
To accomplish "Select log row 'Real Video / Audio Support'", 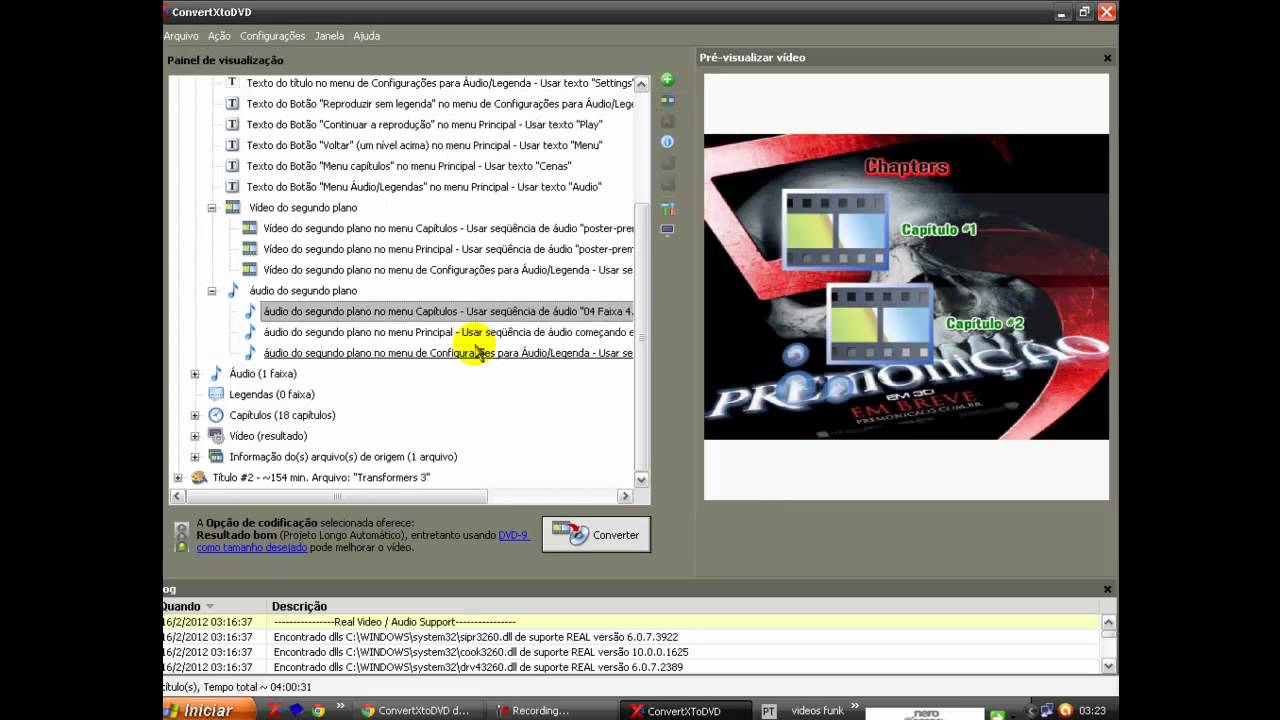I will [630, 622].
